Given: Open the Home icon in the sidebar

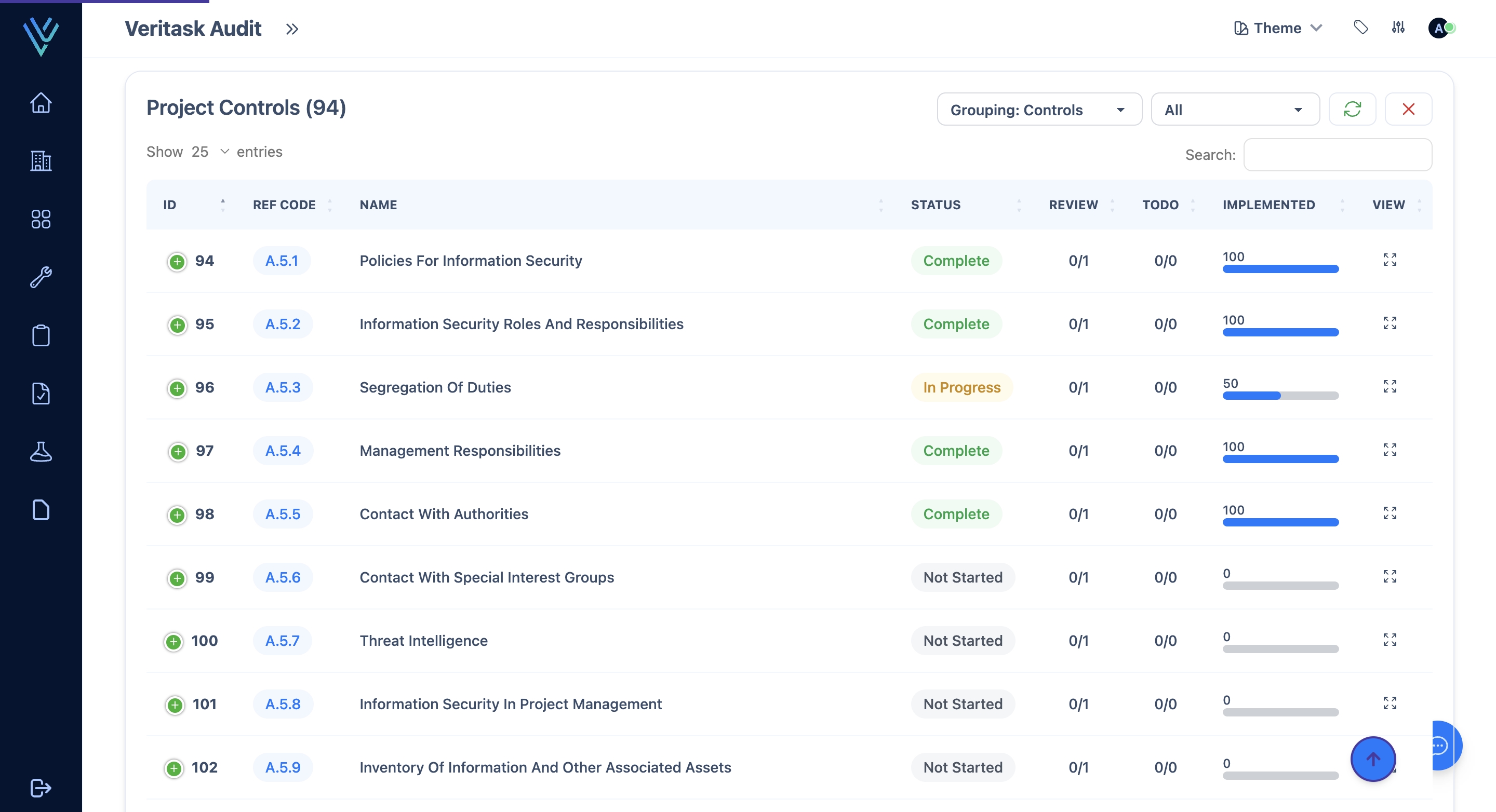Looking at the screenshot, I should (x=41, y=103).
